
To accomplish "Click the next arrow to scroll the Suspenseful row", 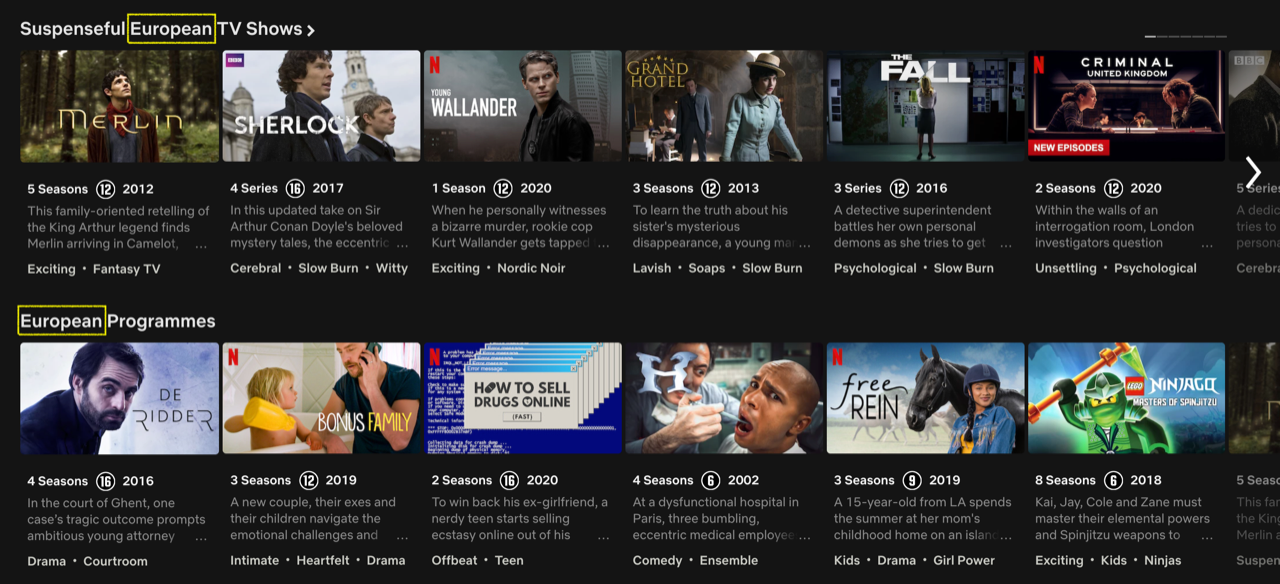I will (1253, 172).
